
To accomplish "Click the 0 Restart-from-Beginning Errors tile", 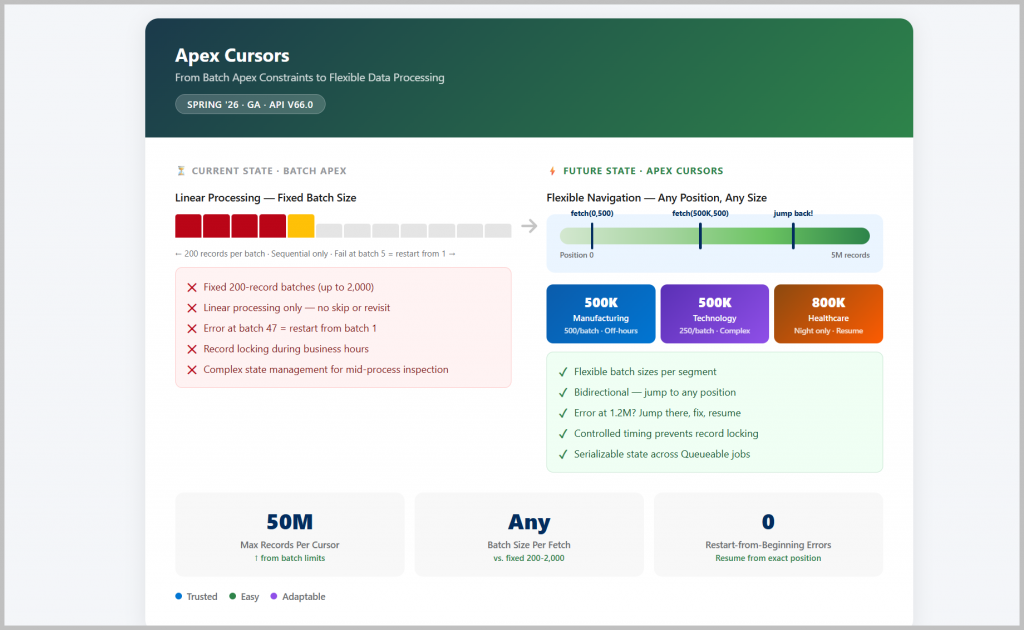I will coord(768,534).
